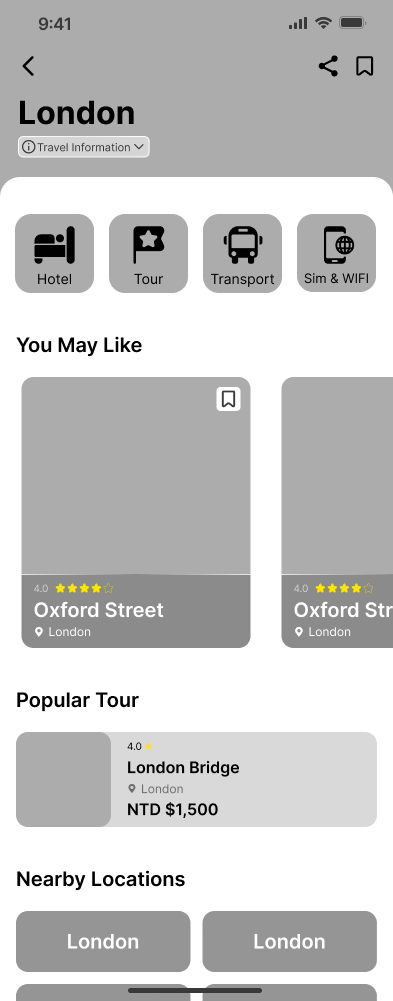Viewport: 393px width, 1001px height.
Task: Tap the back arrow icon
Action: pos(28,66)
